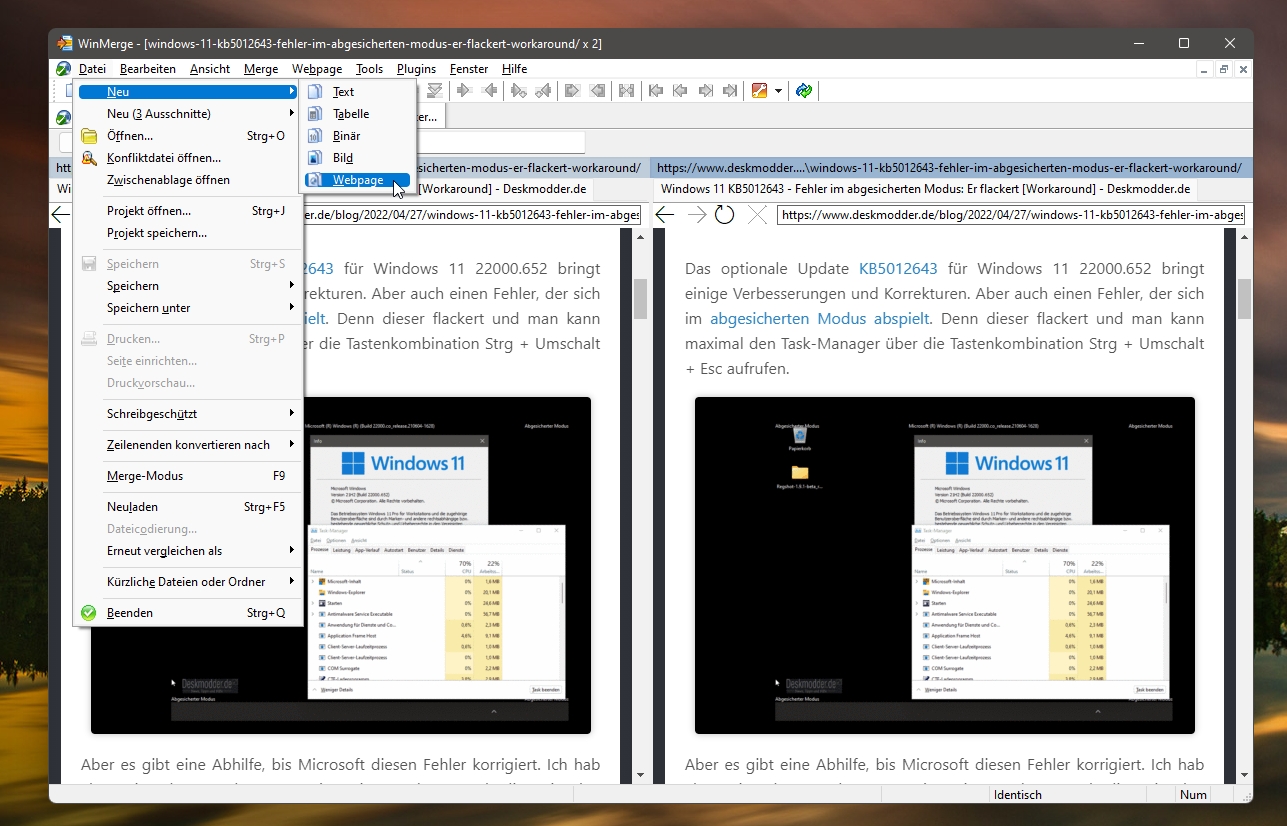Viewport: 1287px width, 826px height.
Task: Click the right pane URL address field
Action: 1011,215
